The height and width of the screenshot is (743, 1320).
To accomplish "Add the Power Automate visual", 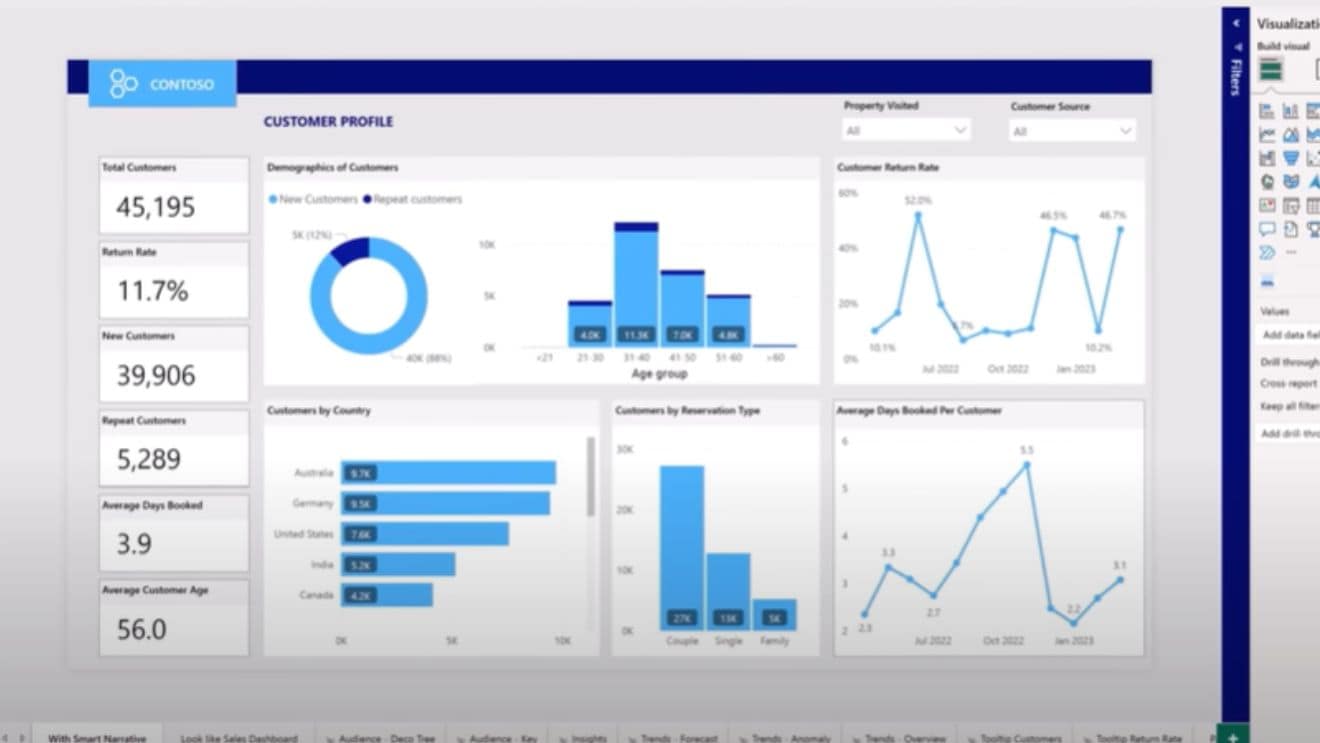I will [x=1267, y=252].
